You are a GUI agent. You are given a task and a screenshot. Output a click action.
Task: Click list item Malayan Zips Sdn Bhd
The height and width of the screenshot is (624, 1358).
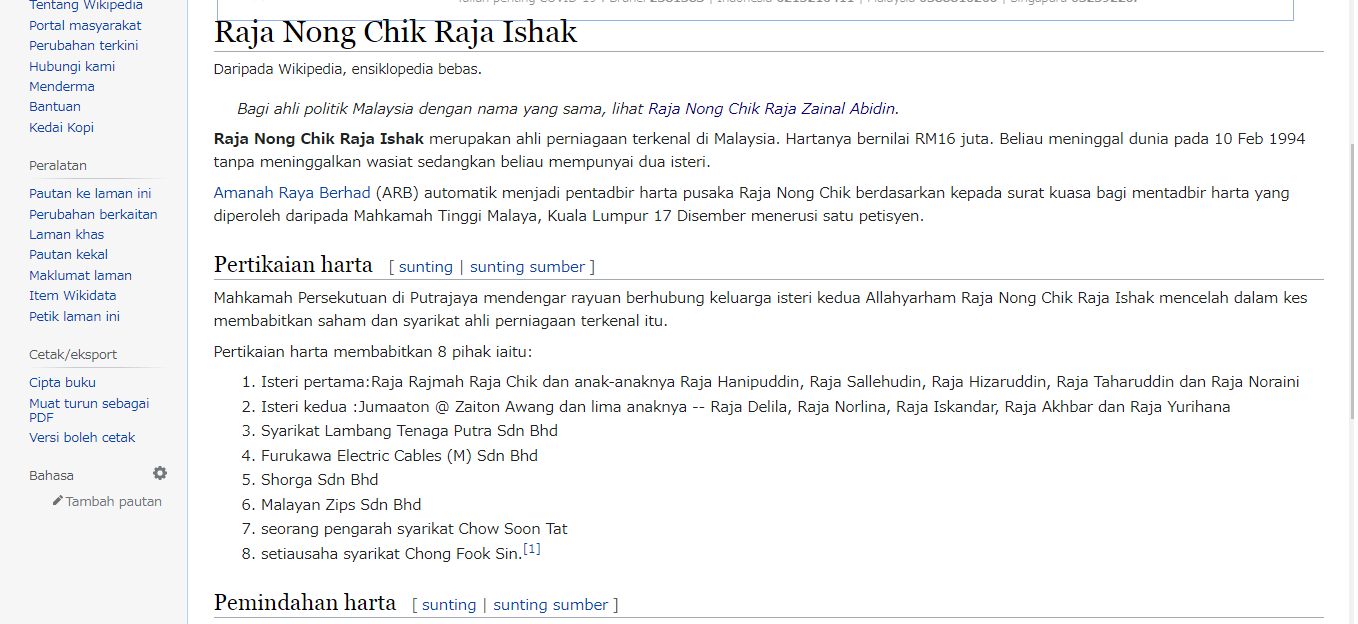click(x=341, y=504)
